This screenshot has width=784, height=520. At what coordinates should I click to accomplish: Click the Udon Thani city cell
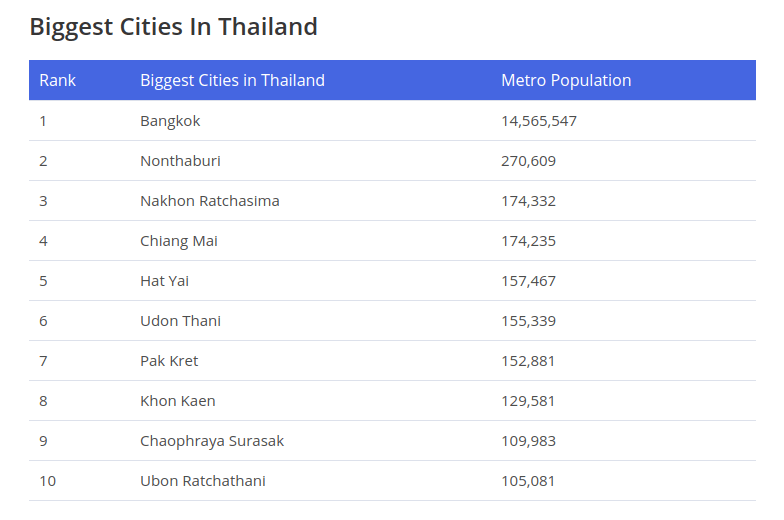pyautogui.click(x=180, y=321)
